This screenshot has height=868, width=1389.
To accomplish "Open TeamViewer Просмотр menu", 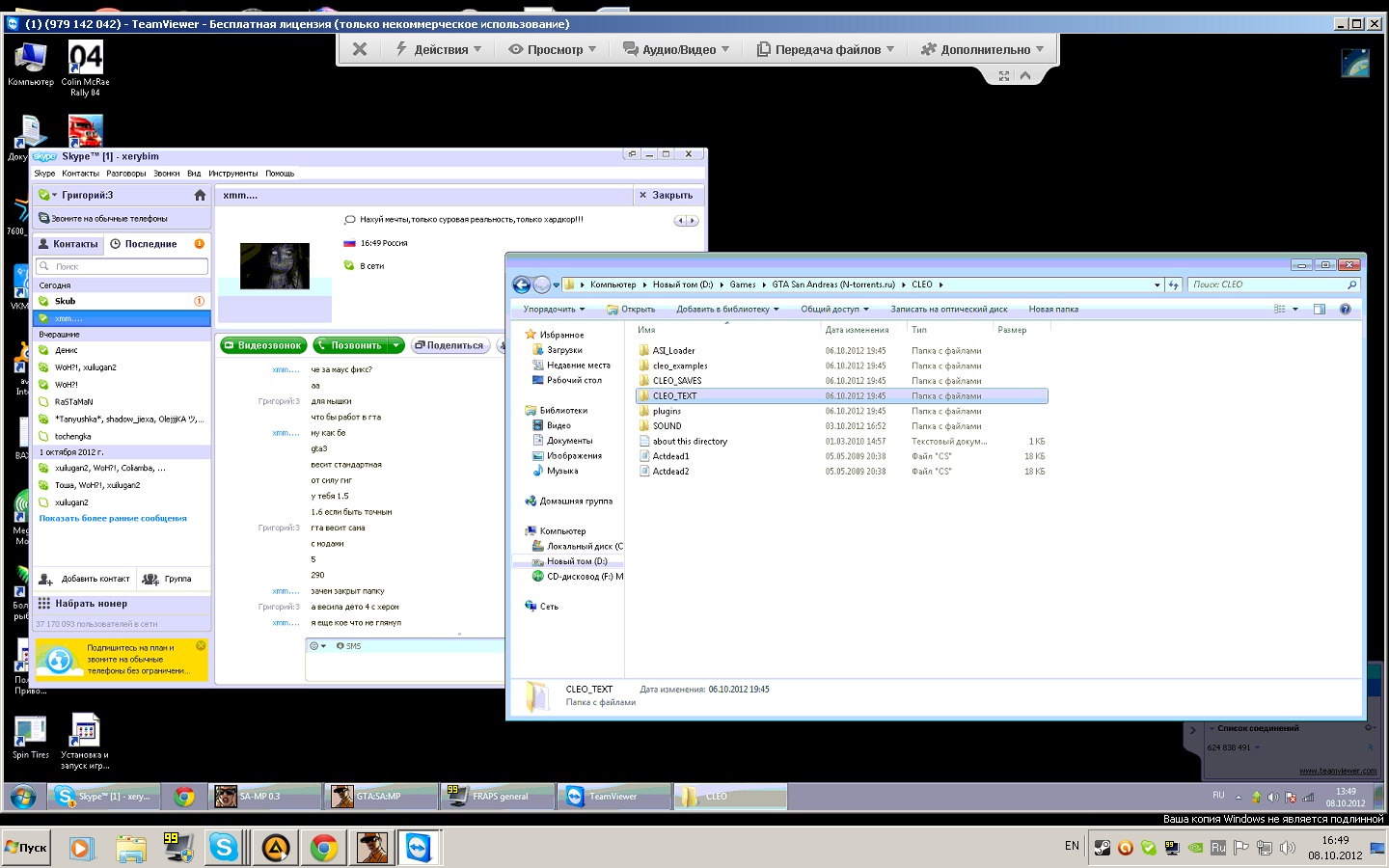I will 553,49.
